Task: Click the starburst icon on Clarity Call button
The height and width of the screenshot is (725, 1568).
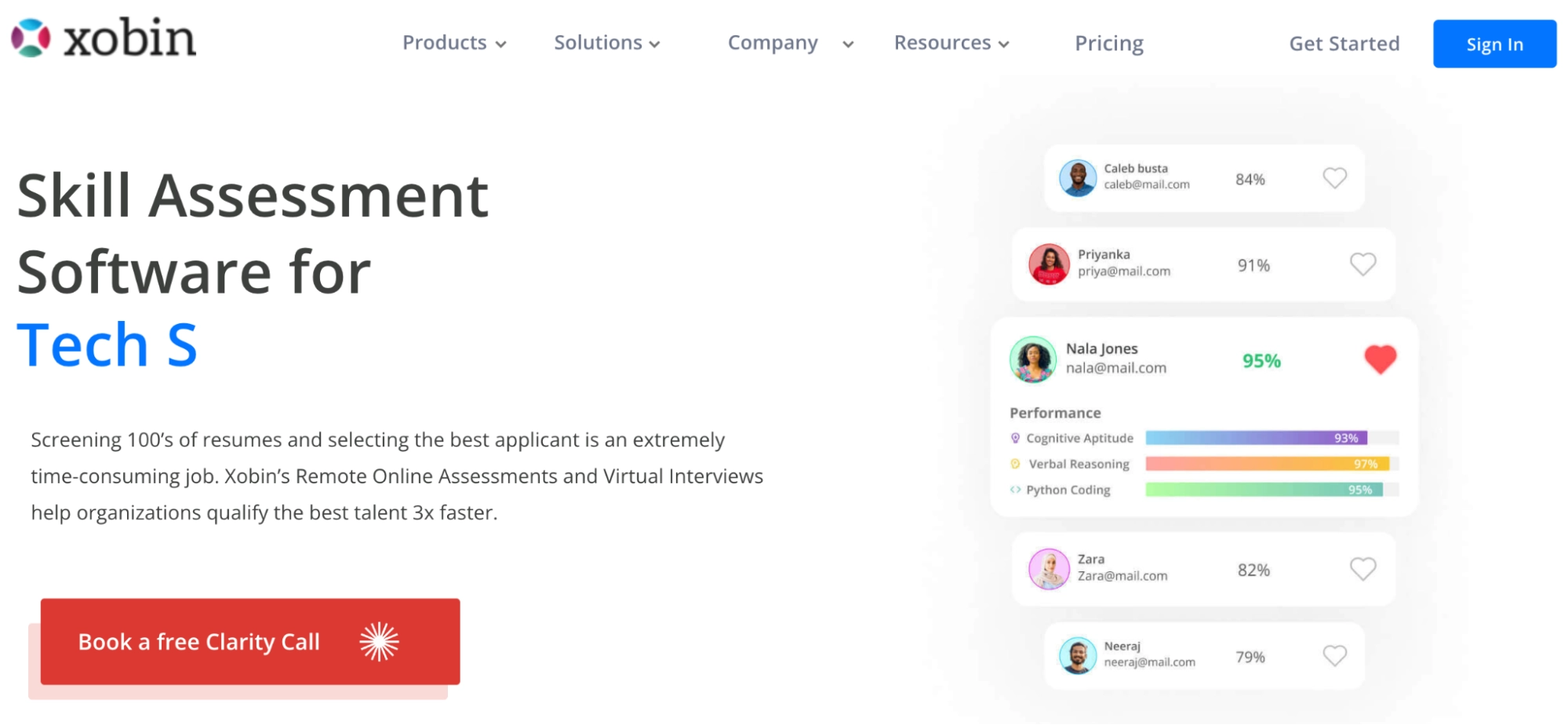Action: coord(379,642)
